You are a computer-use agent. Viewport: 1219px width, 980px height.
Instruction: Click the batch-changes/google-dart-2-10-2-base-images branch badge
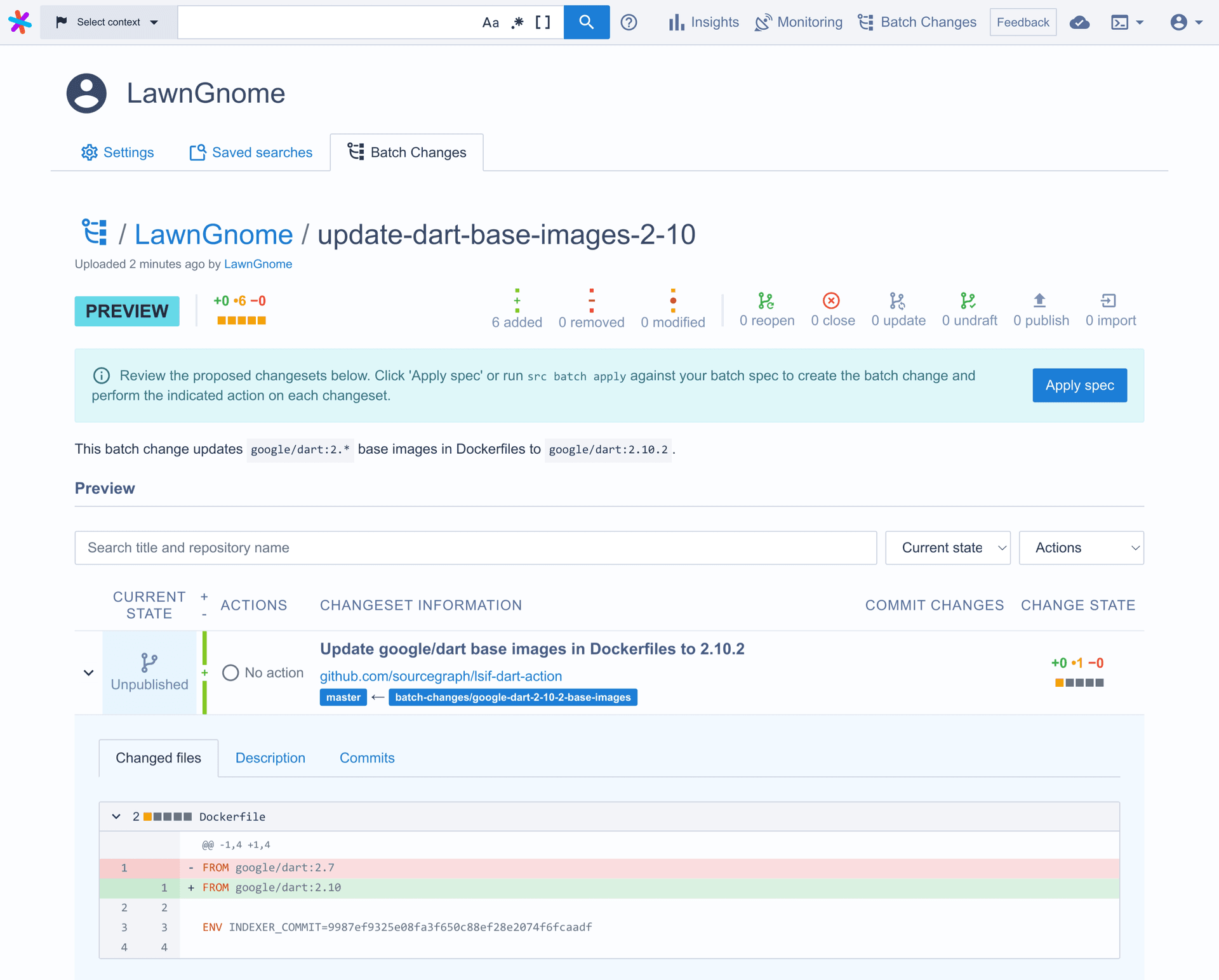(513, 697)
